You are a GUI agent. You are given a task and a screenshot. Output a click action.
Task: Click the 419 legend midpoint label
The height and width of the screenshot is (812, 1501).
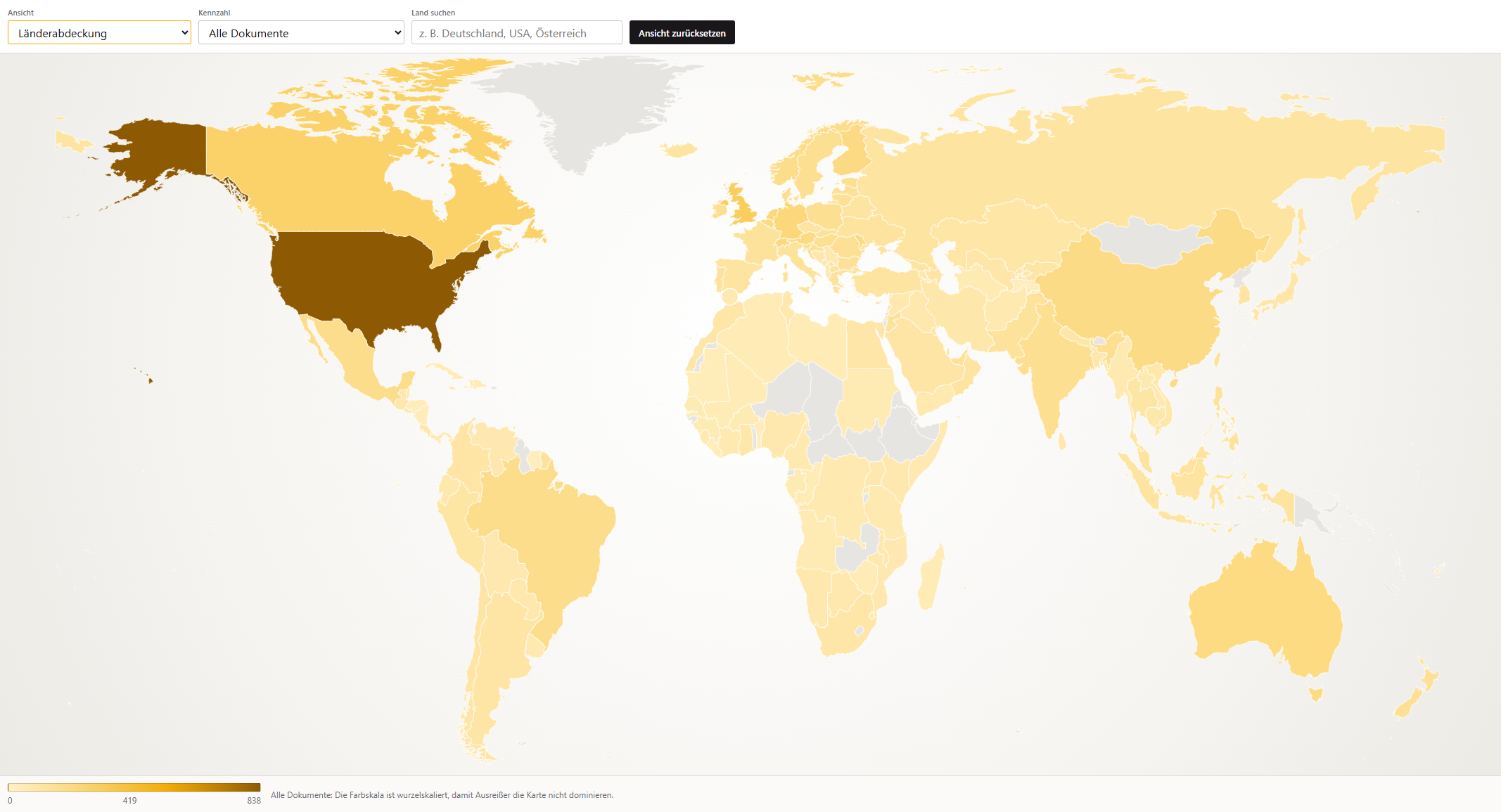click(x=129, y=801)
